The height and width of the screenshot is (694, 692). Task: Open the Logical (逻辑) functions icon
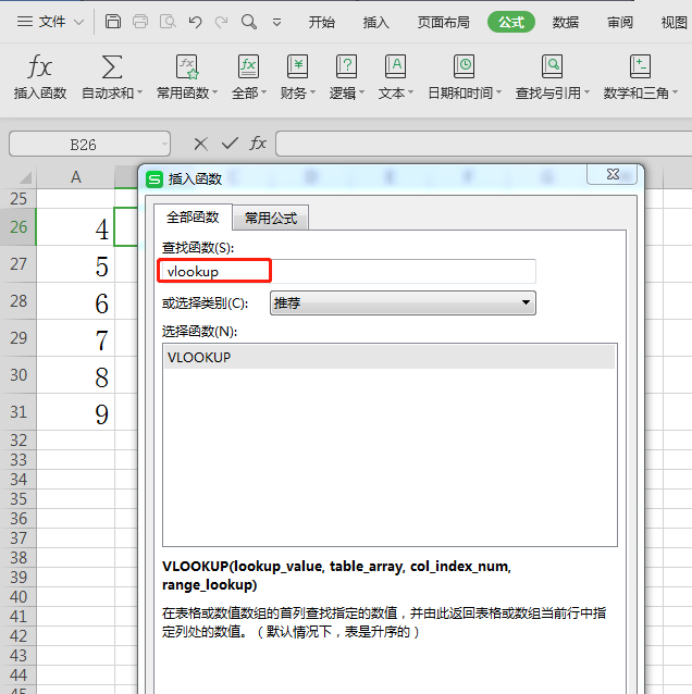(x=346, y=68)
